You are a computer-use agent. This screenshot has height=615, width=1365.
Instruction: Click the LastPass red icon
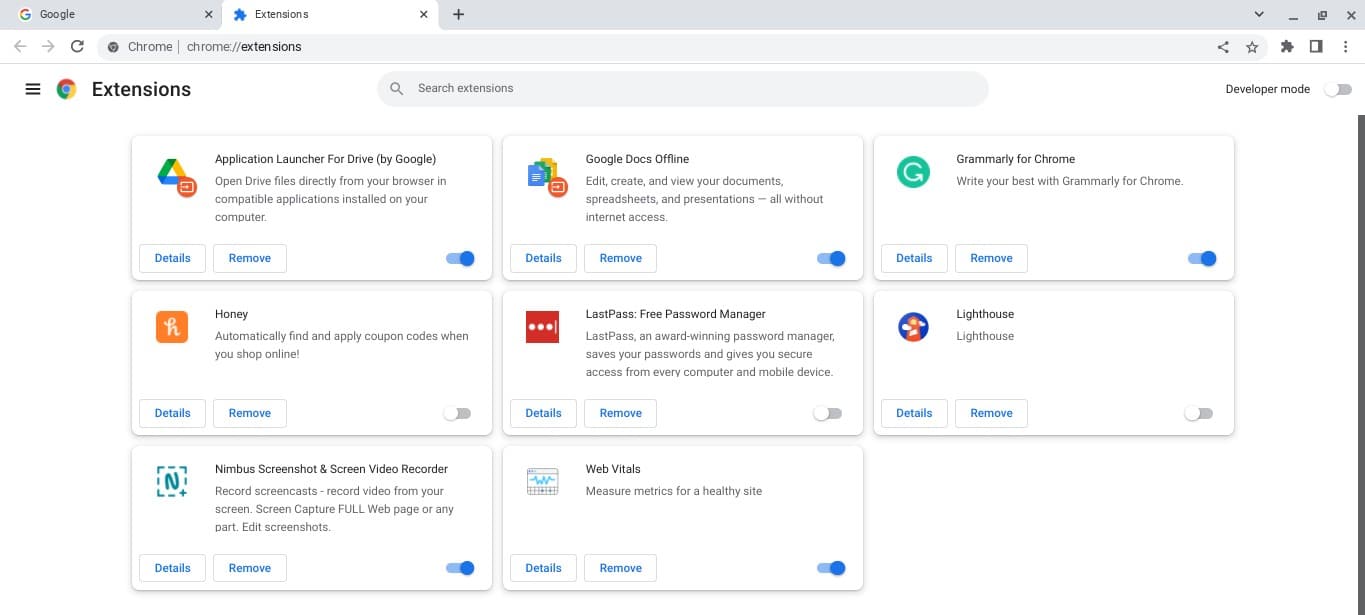[542, 326]
